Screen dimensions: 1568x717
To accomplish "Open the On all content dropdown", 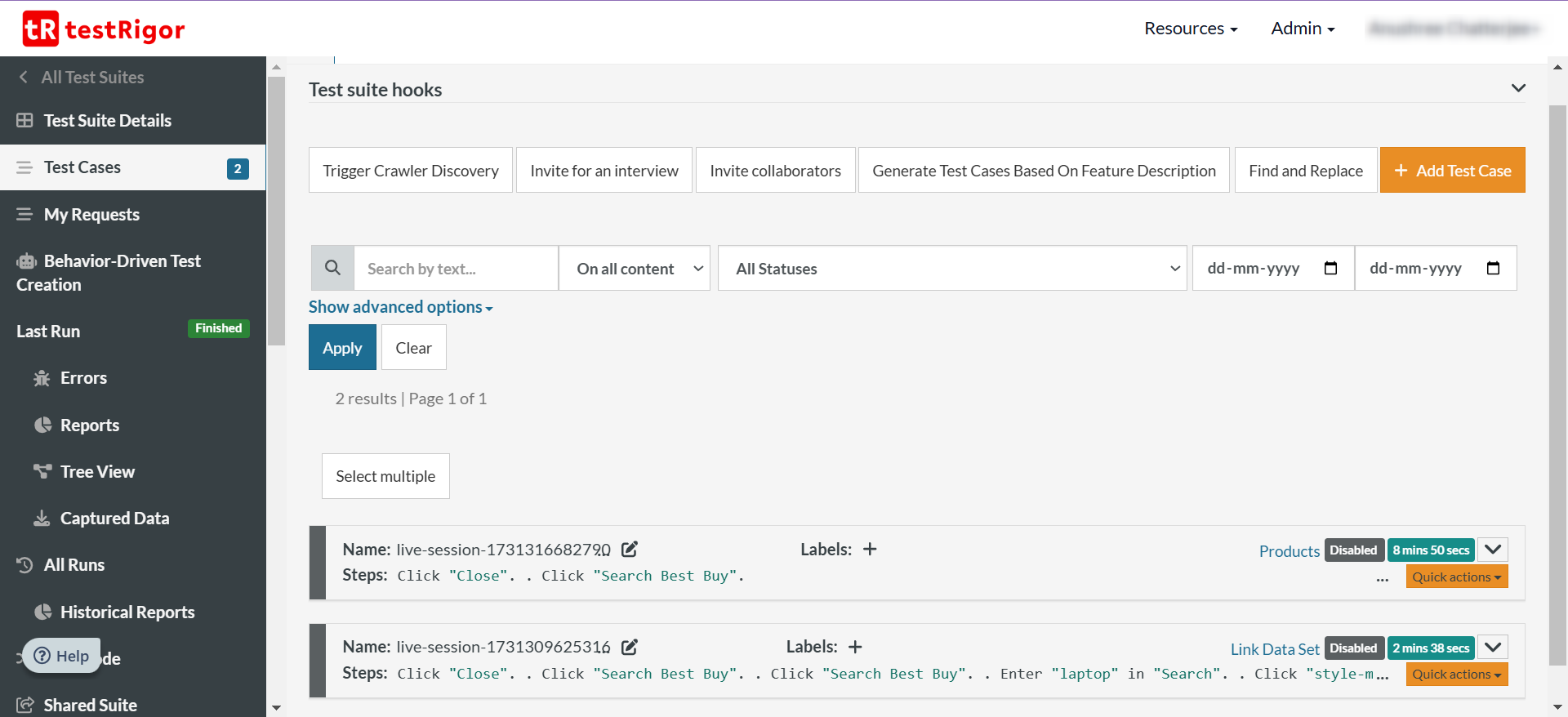I will [635, 269].
